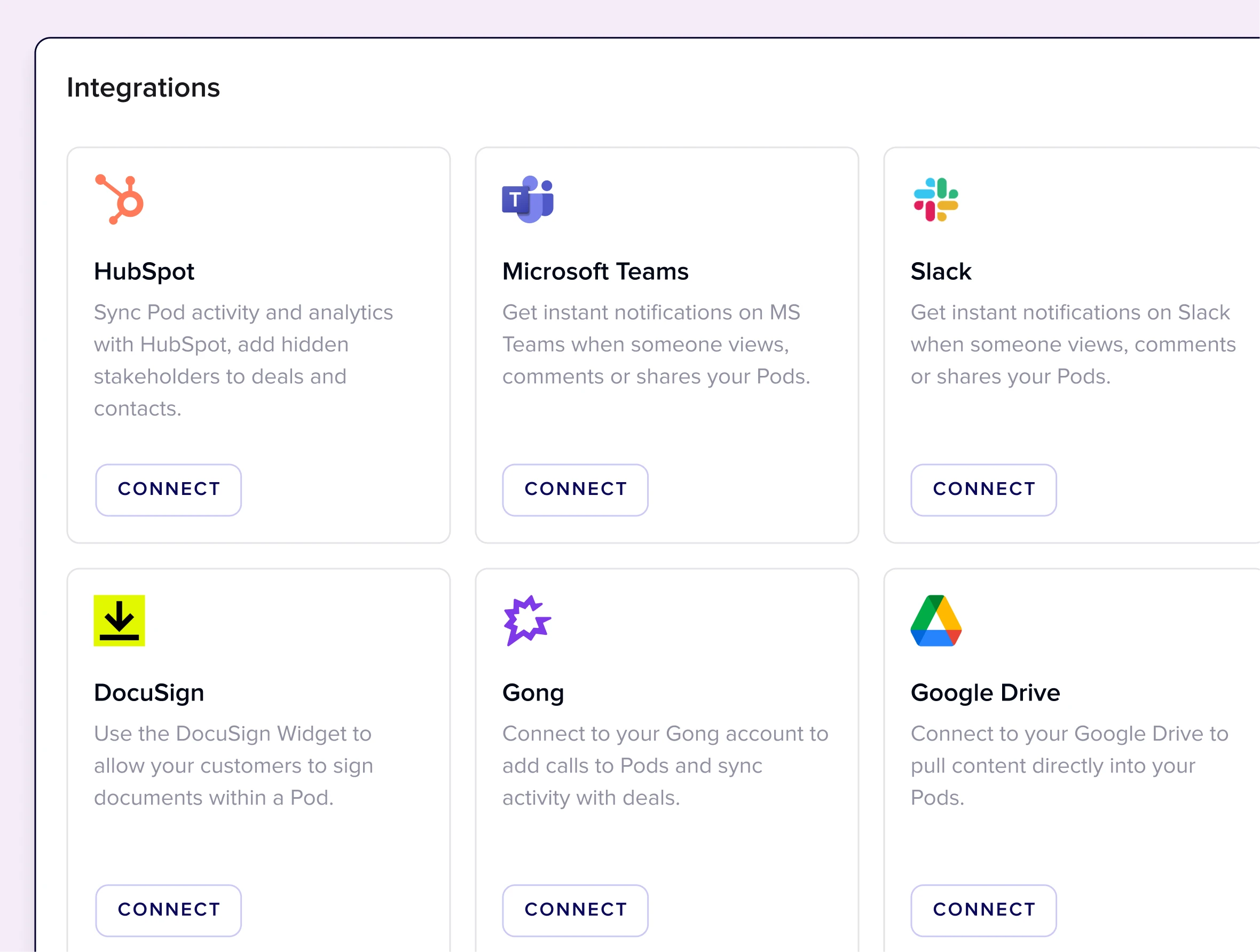The height and width of the screenshot is (952, 1260).
Task: Select the Microsoft Teams card title
Action: click(595, 271)
